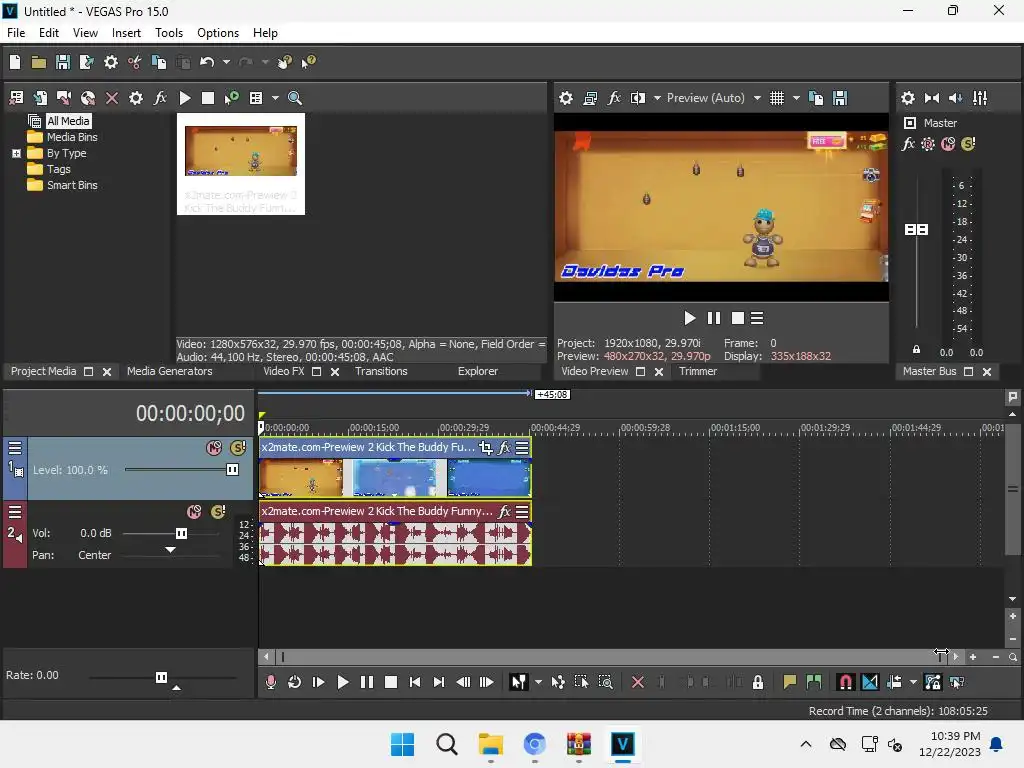Image resolution: width=1024 pixels, height=768 pixels.
Task: Create a new project from the toolbar
Action: coord(15,62)
